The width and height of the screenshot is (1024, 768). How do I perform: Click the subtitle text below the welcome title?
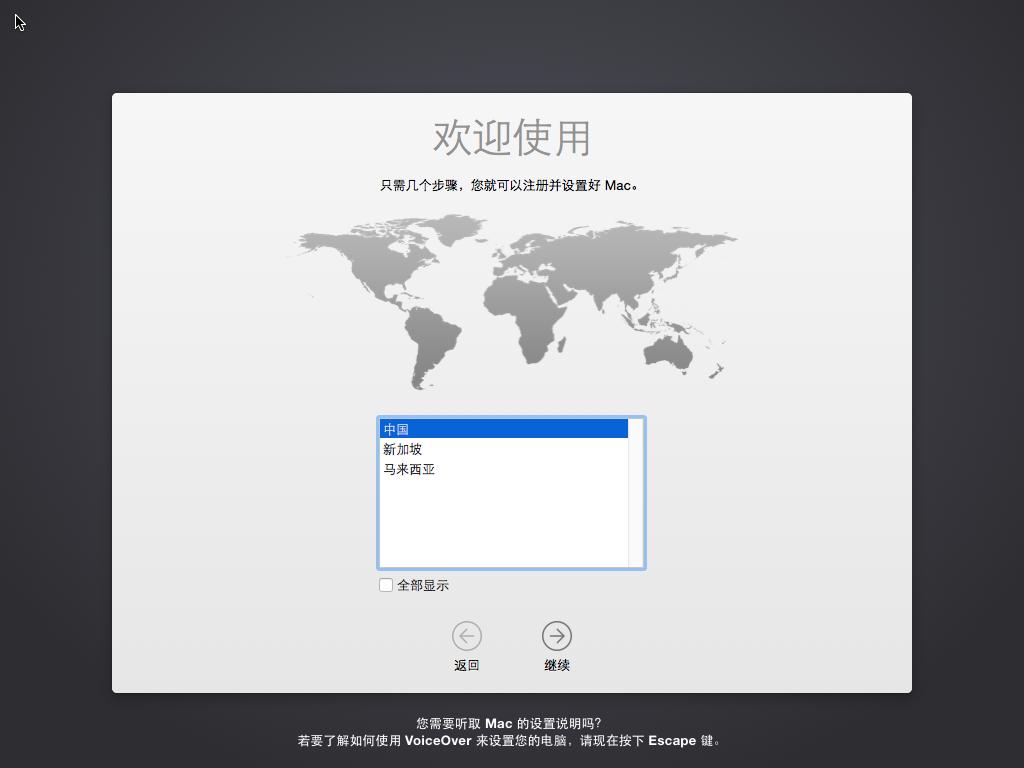511,185
